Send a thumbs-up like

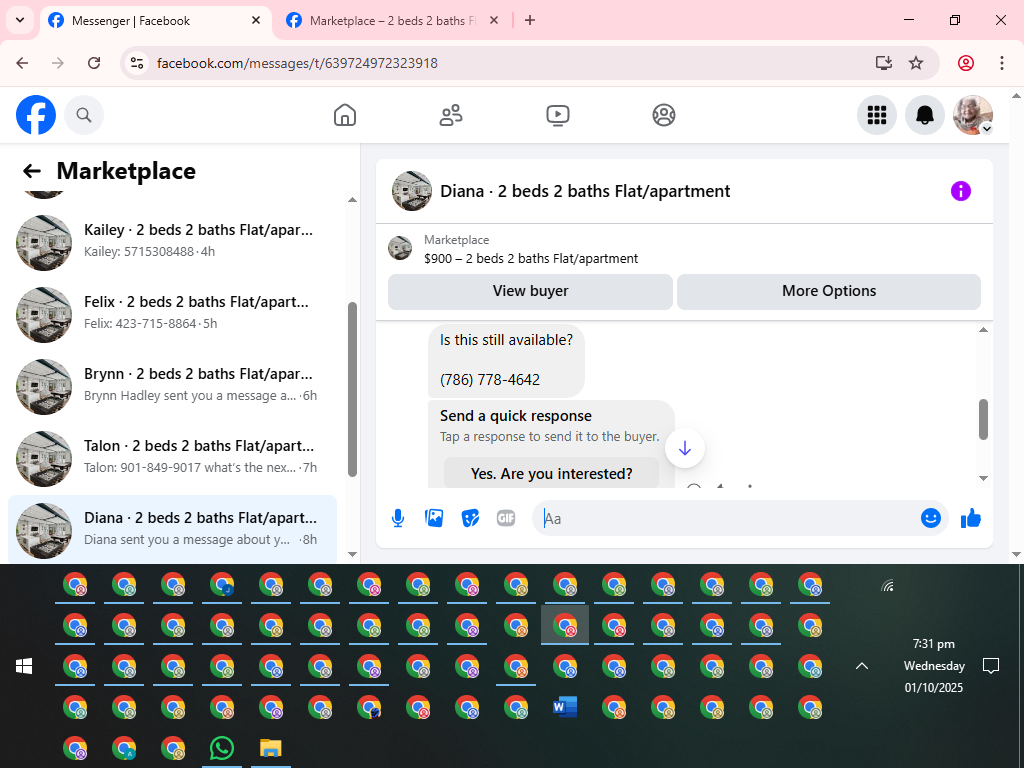coord(971,519)
